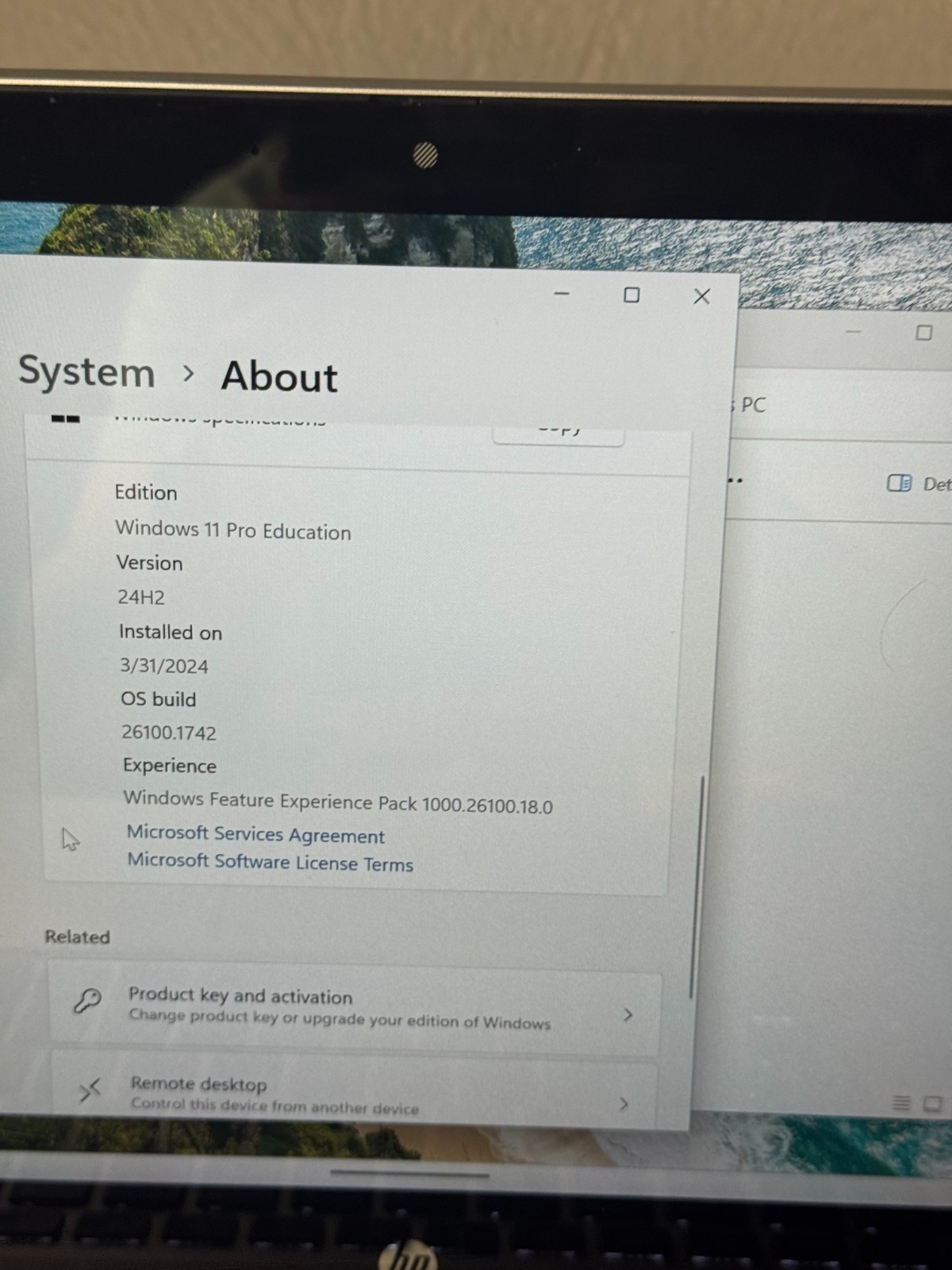Viewport: 952px width, 1270px height.
Task: Expand Remote desktop chevron
Action: [624, 1103]
